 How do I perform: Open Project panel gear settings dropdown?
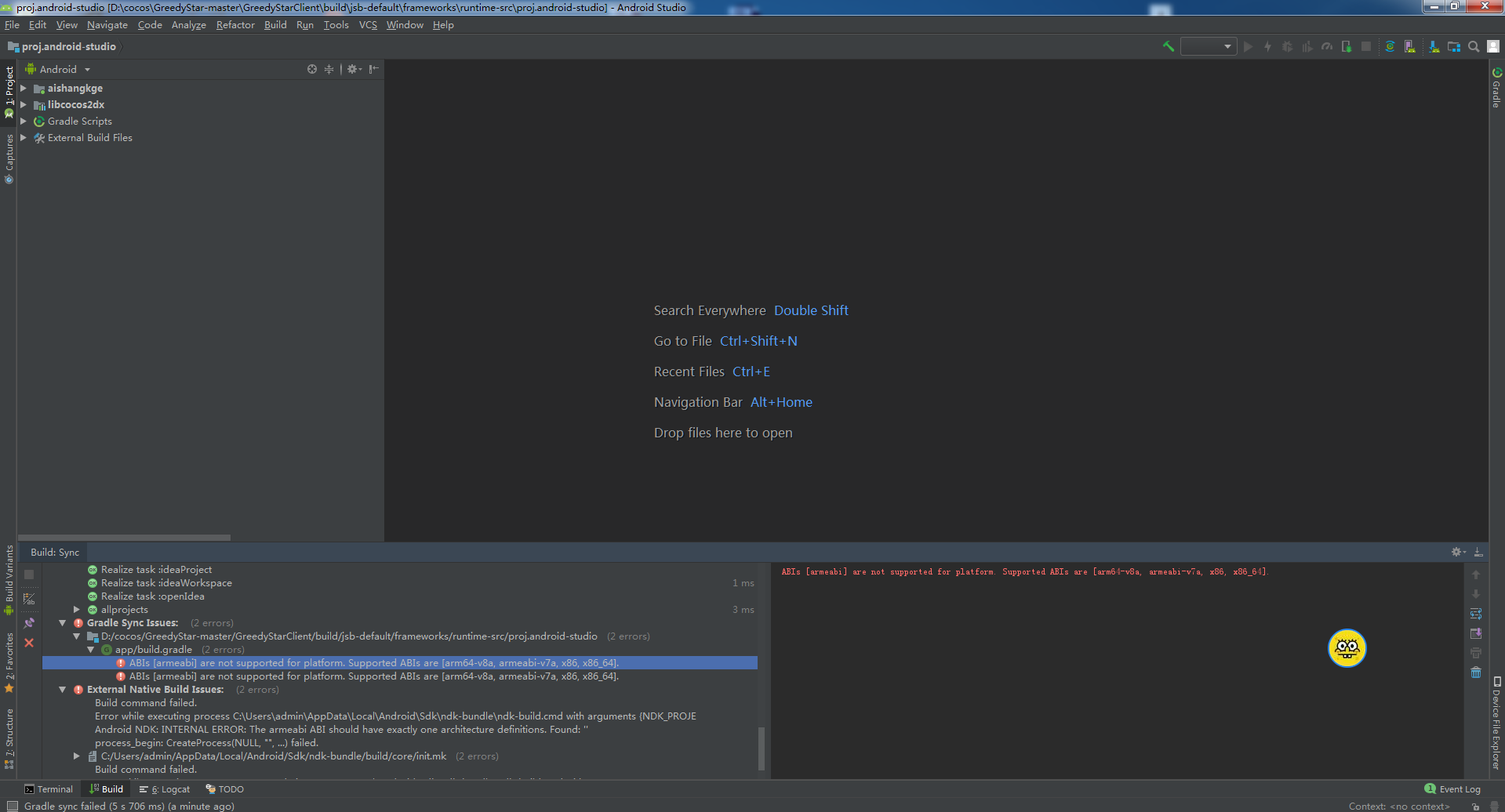click(354, 69)
